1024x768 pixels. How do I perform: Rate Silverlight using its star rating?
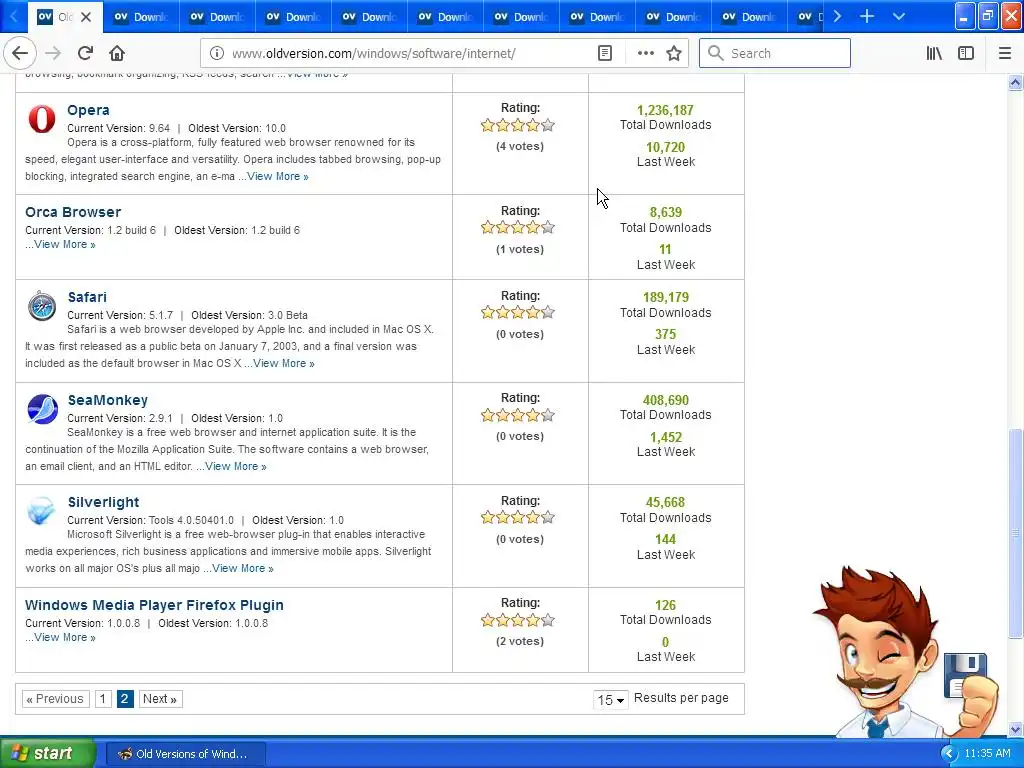(518, 518)
